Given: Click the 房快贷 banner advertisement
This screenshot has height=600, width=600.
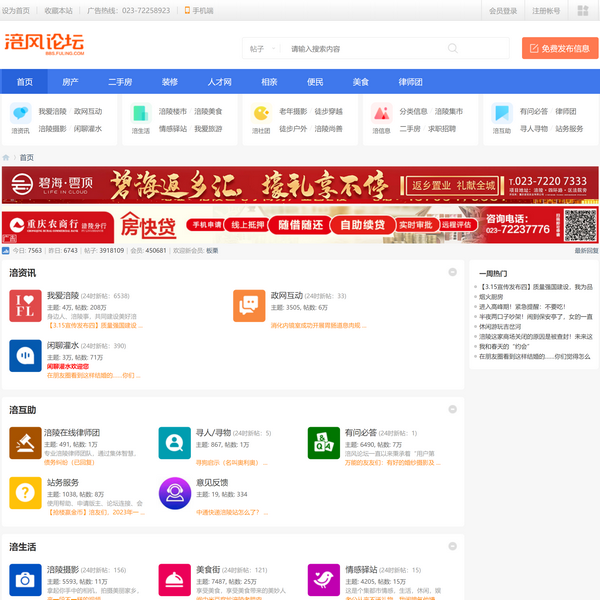Looking at the screenshot, I should tap(299, 226).
